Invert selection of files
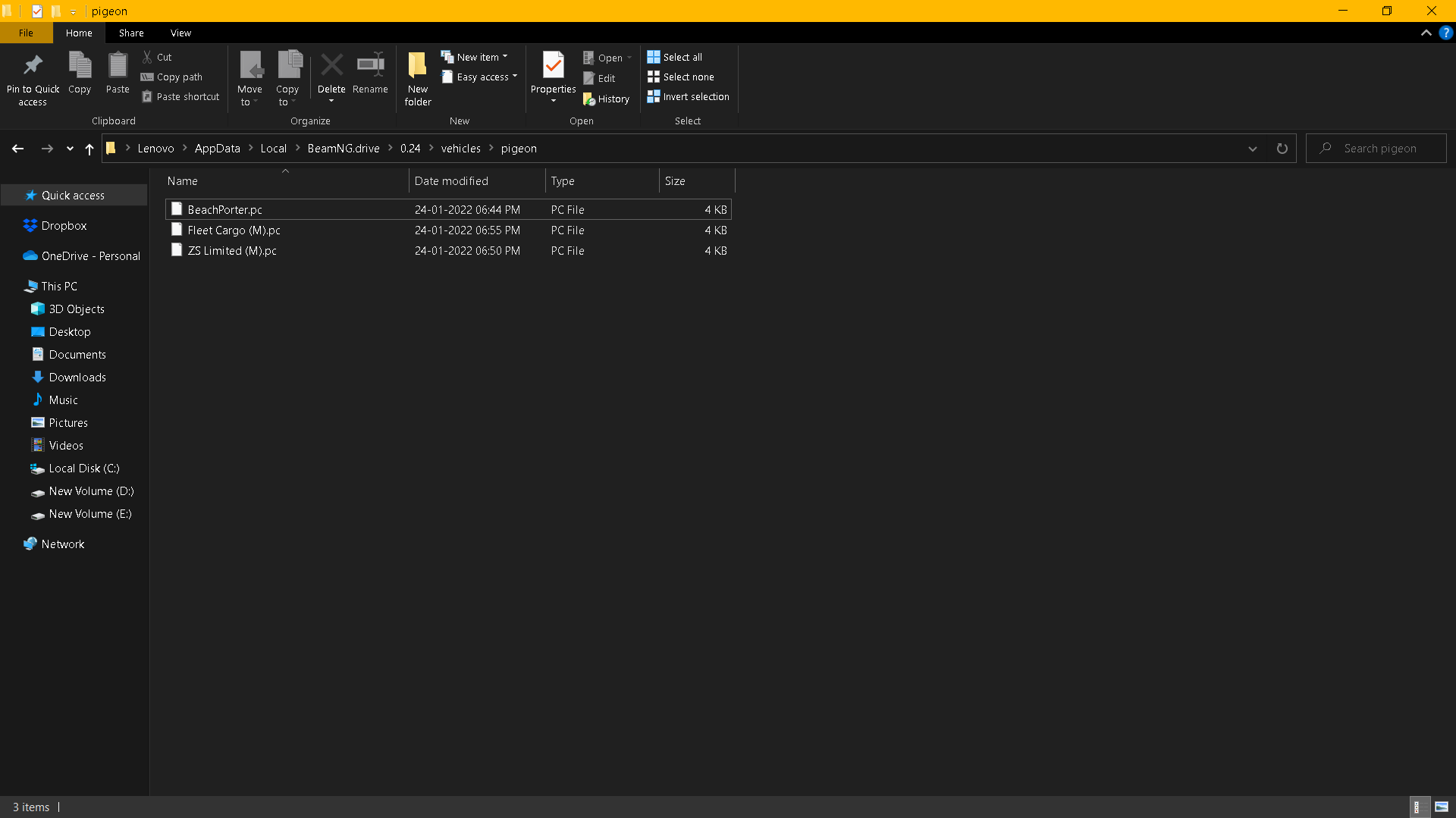1456x818 pixels. click(x=689, y=96)
